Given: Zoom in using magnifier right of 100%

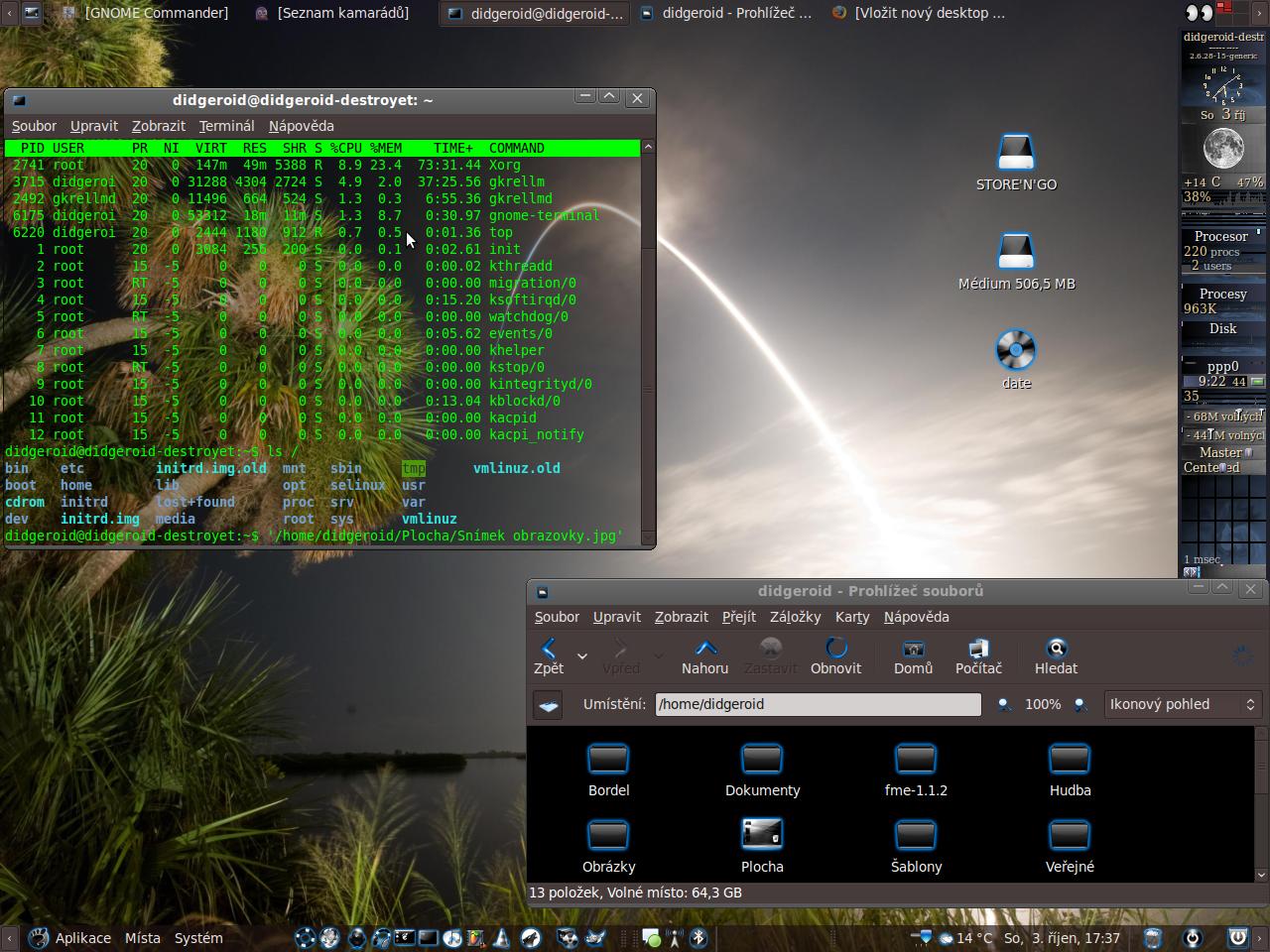Looking at the screenshot, I should 1080,704.
